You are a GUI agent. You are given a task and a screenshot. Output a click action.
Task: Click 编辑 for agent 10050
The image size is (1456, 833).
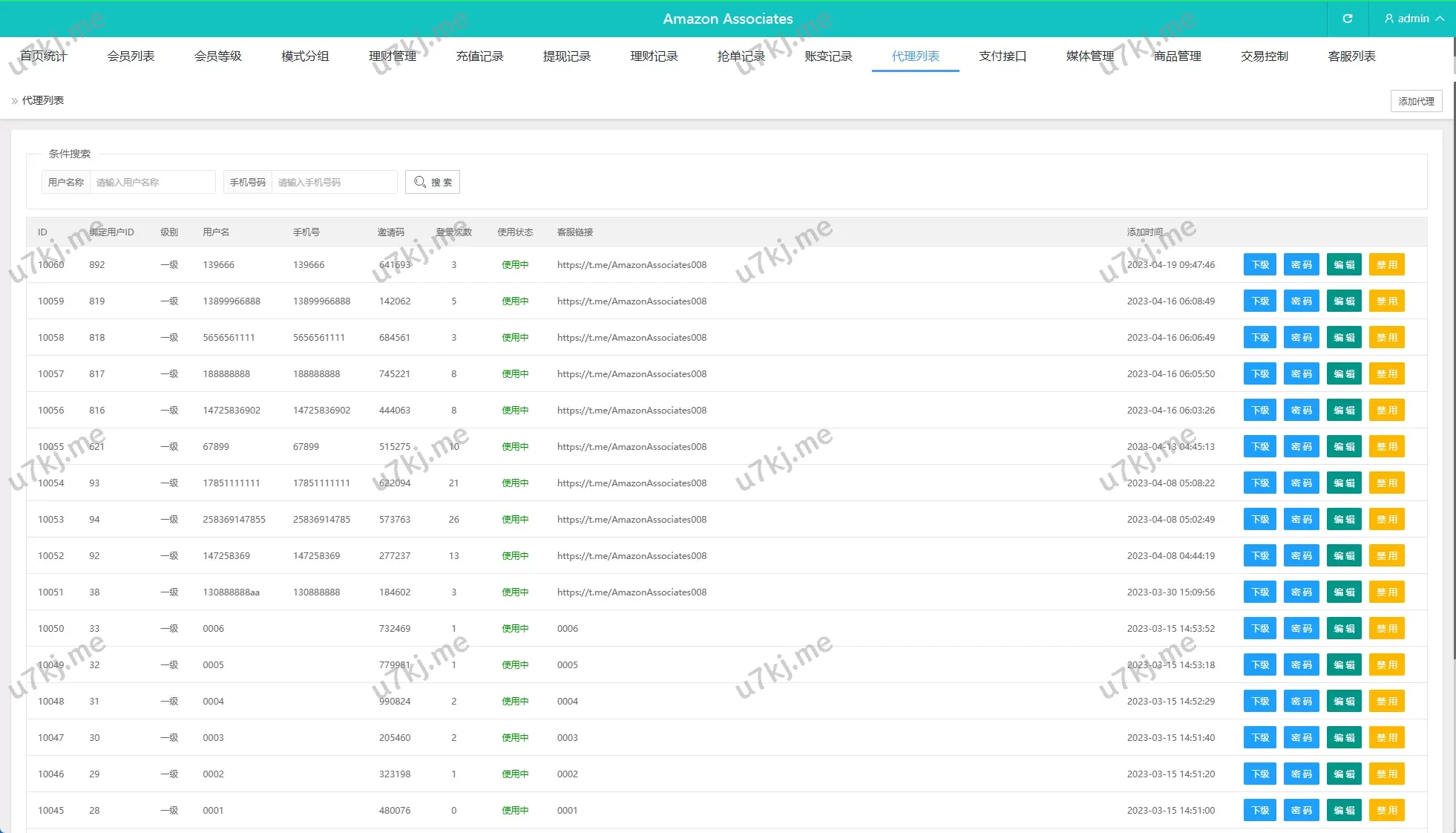click(1344, 629)
